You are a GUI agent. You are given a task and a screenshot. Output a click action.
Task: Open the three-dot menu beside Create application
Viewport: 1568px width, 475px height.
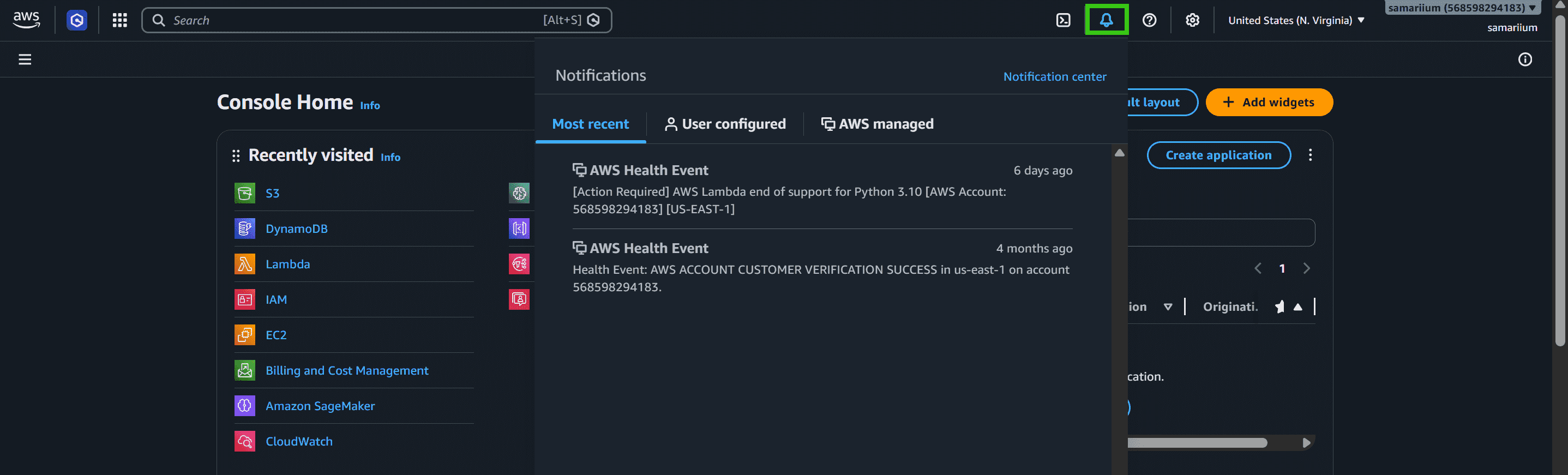[1310, 155]
